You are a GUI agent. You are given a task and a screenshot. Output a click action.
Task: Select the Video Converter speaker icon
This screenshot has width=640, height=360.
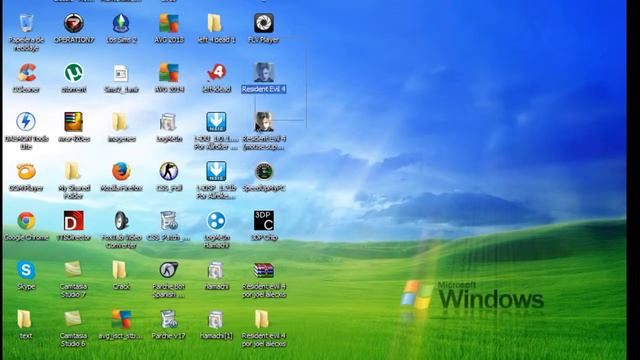point(121,221)
